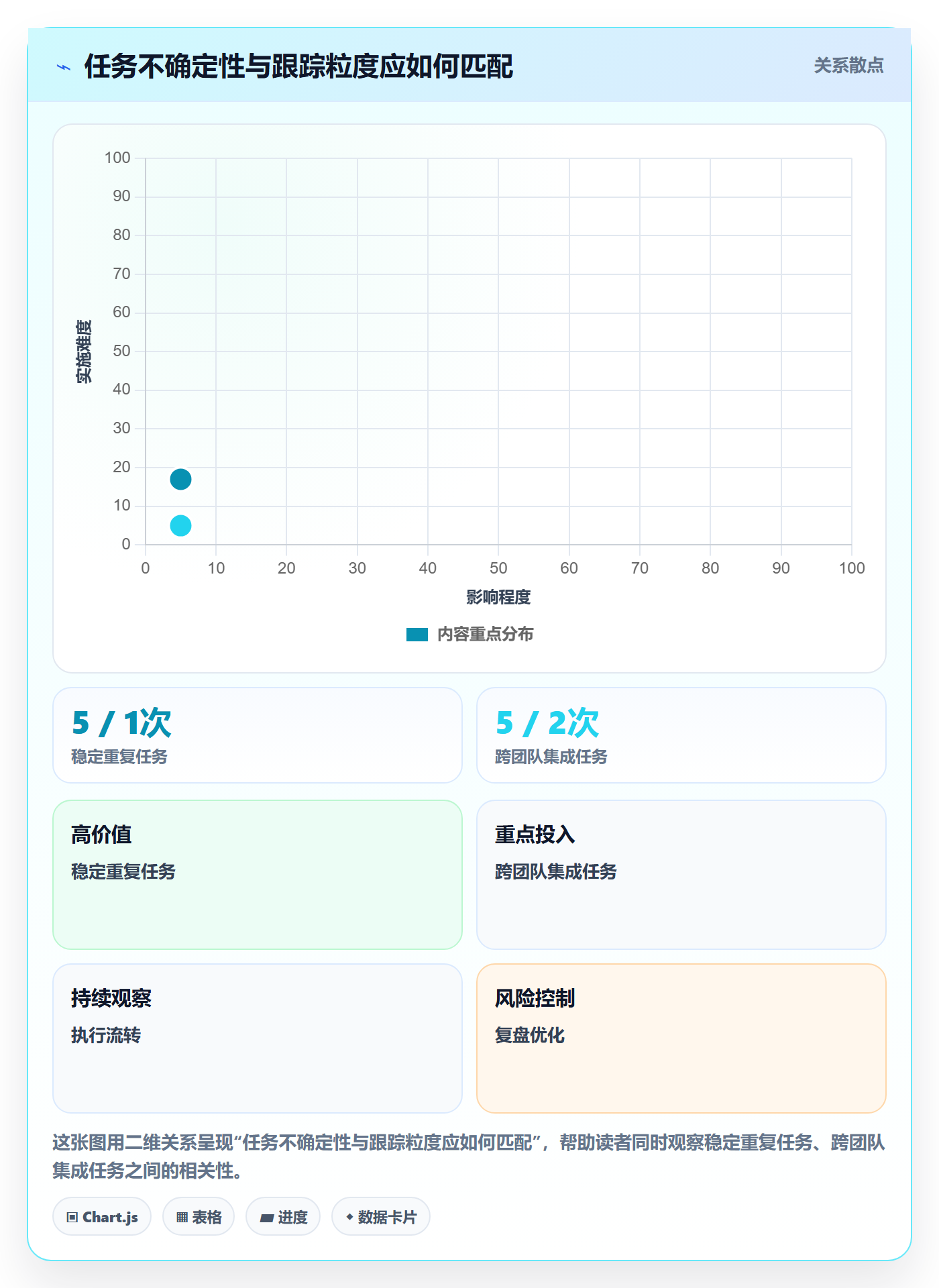Click the x-axis tick label 50
Image resolution: width=939 pixels, height=1288 pixels.
498,568
